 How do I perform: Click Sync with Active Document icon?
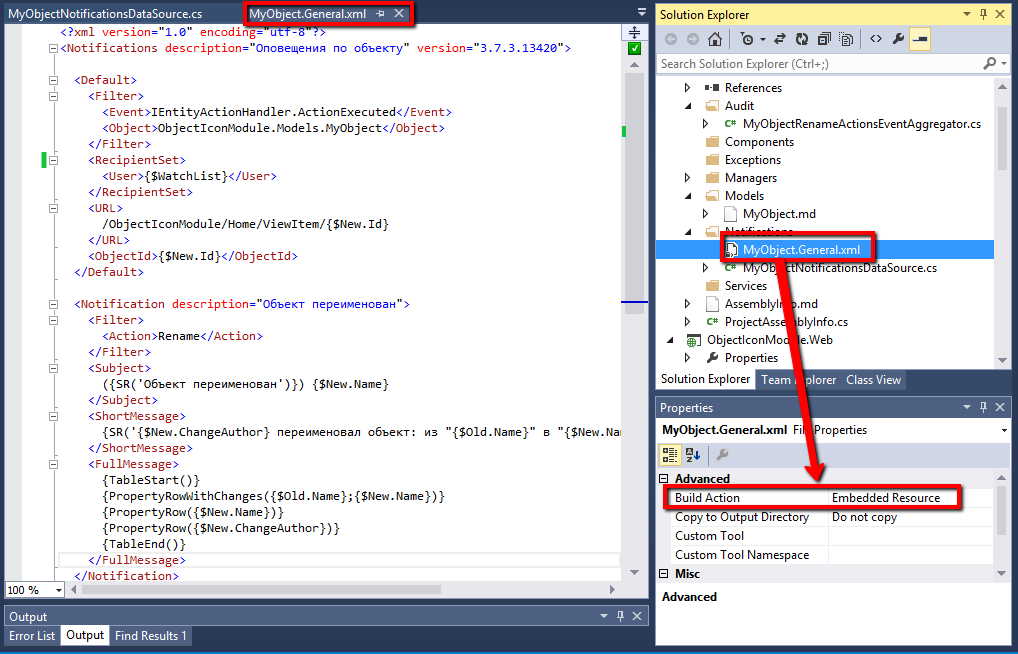[x=781, y=39]
